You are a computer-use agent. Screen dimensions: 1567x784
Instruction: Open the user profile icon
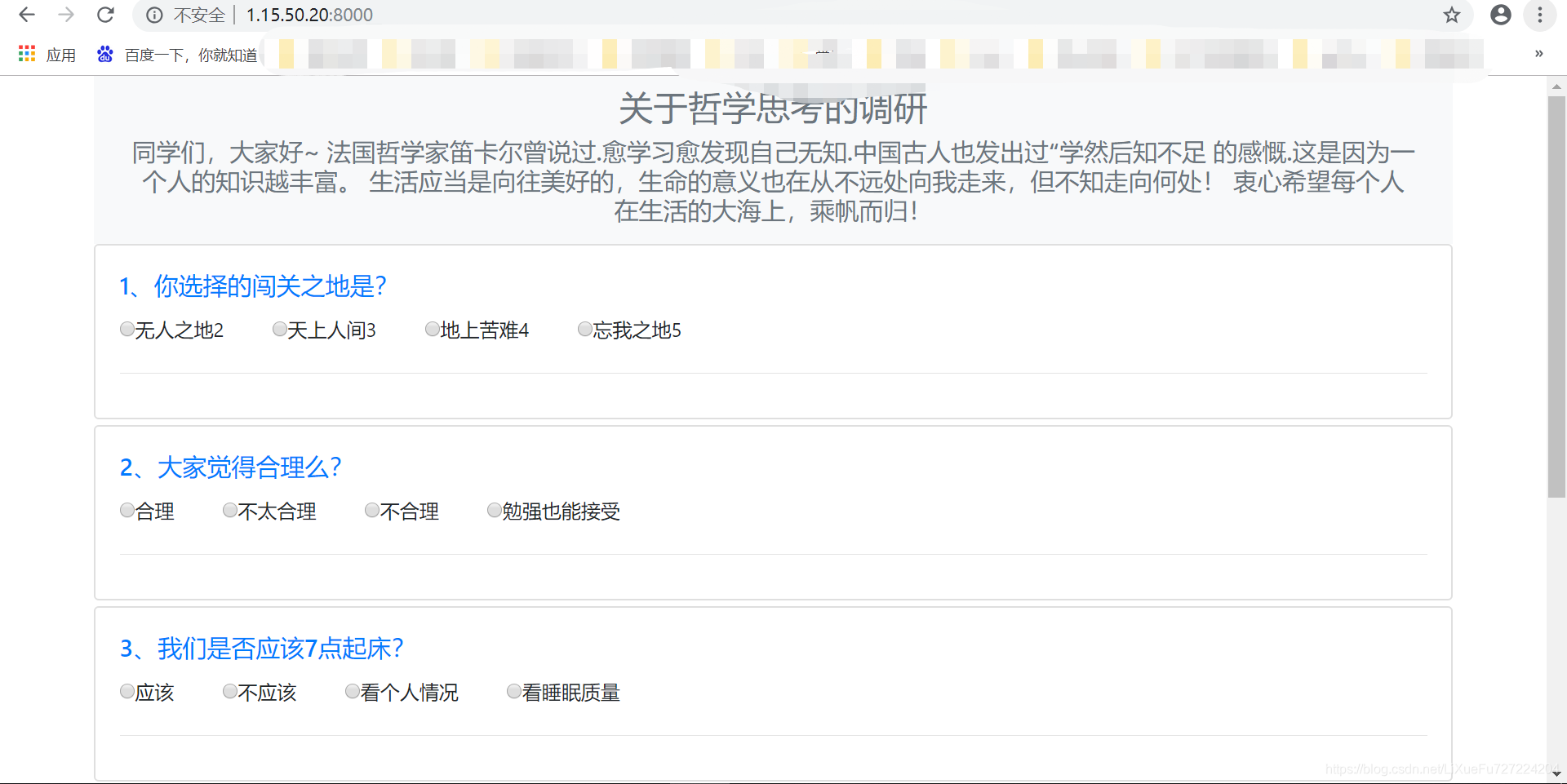tap(1500, 15)
